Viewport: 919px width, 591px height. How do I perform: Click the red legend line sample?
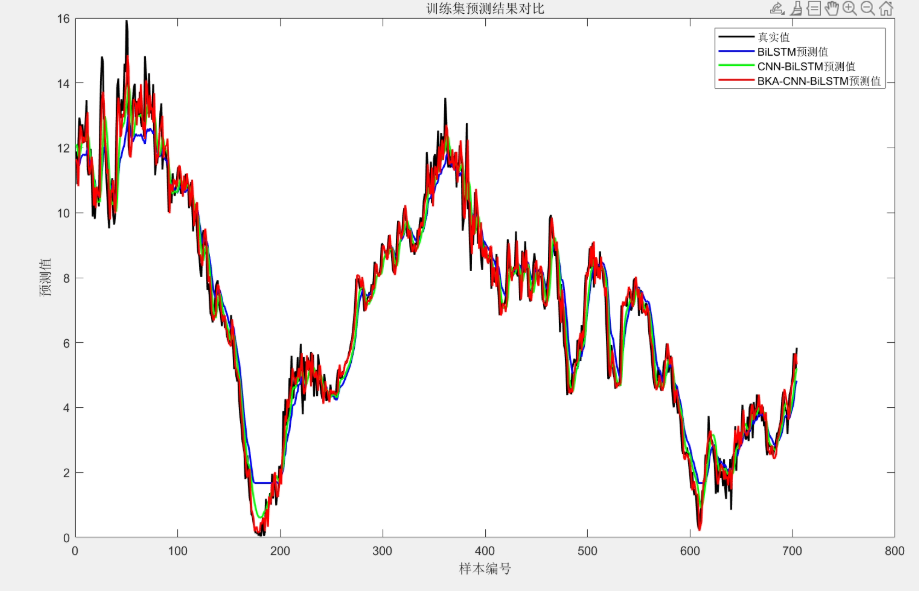736,81
